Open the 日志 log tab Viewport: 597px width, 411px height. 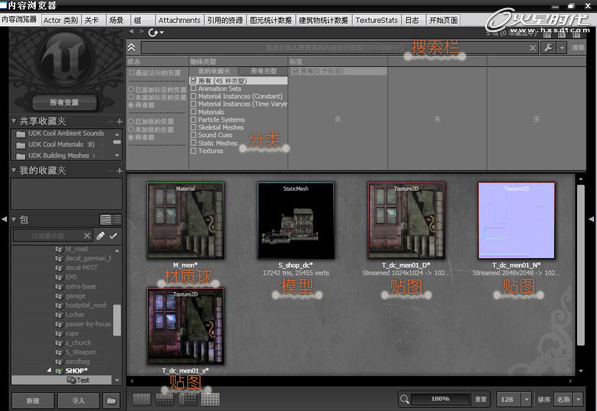[x=412, y=20]
